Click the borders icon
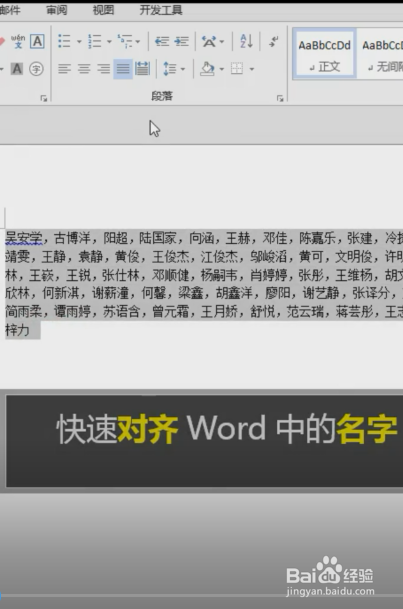 point(237,69)
